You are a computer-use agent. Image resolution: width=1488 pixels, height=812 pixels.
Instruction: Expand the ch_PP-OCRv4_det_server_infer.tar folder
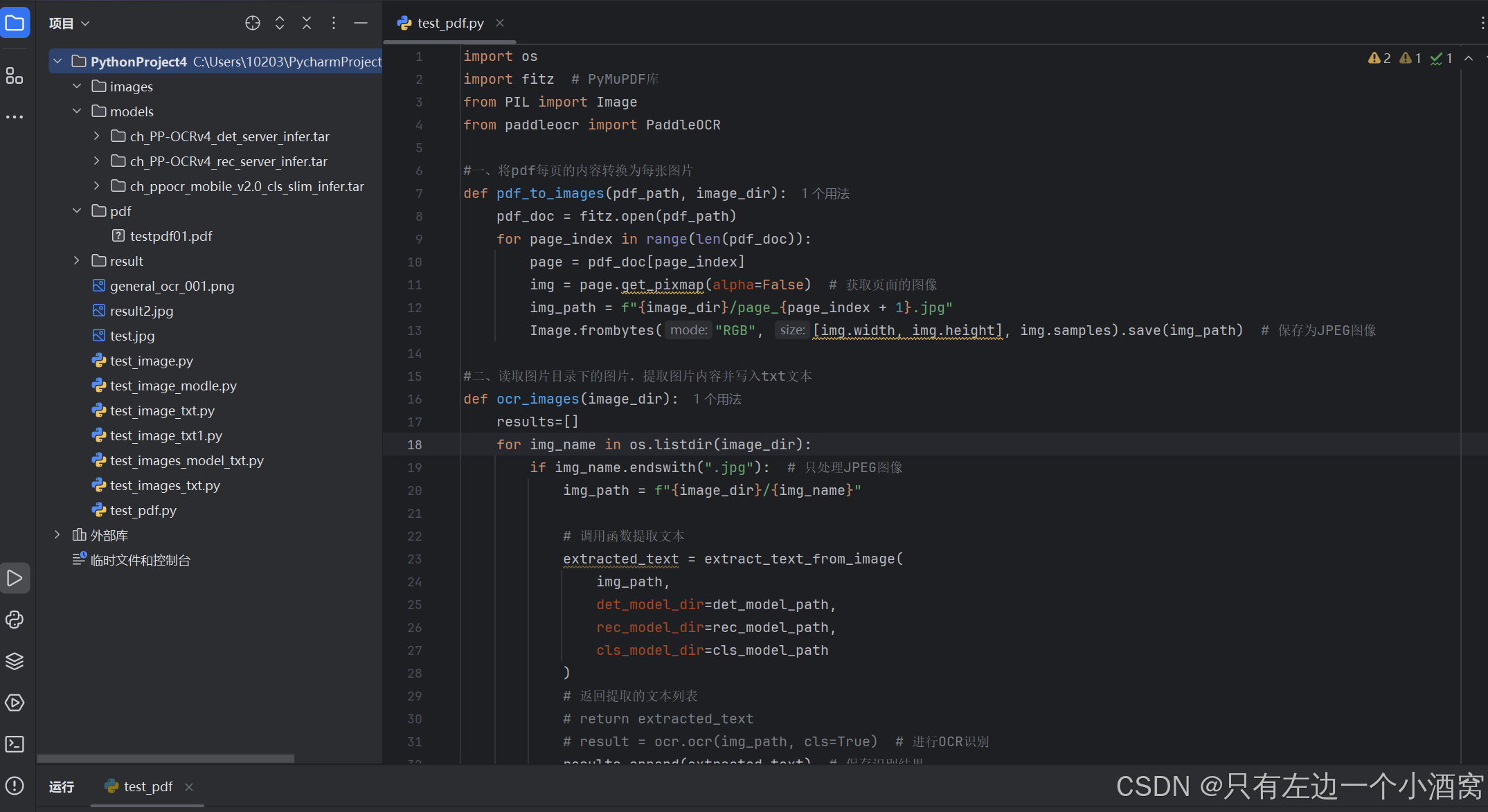tap(96, 136)
